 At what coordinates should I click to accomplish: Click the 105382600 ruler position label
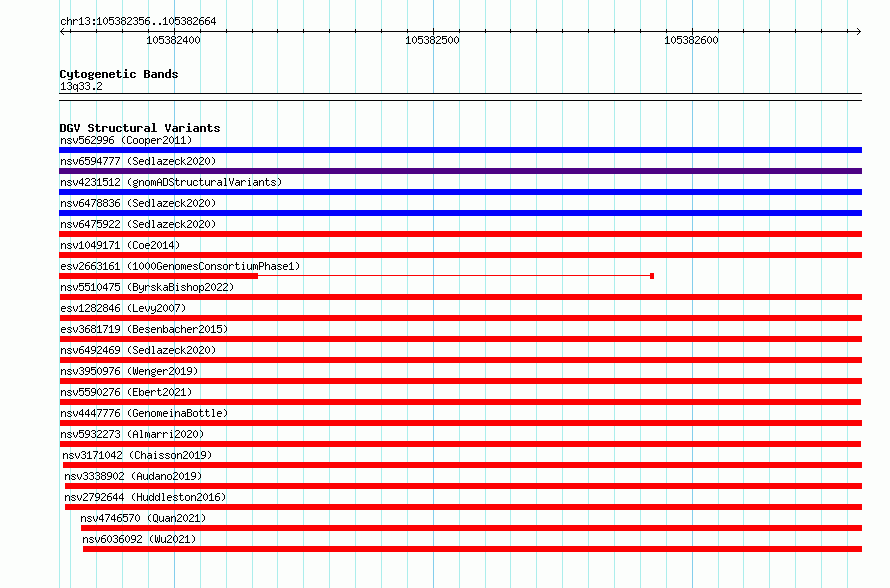691,40
